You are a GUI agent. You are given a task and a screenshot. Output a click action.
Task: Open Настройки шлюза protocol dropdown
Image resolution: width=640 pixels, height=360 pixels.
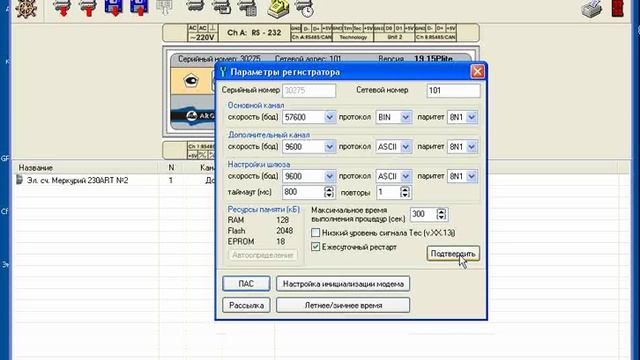pyautogui.click(x=405, y=176)
